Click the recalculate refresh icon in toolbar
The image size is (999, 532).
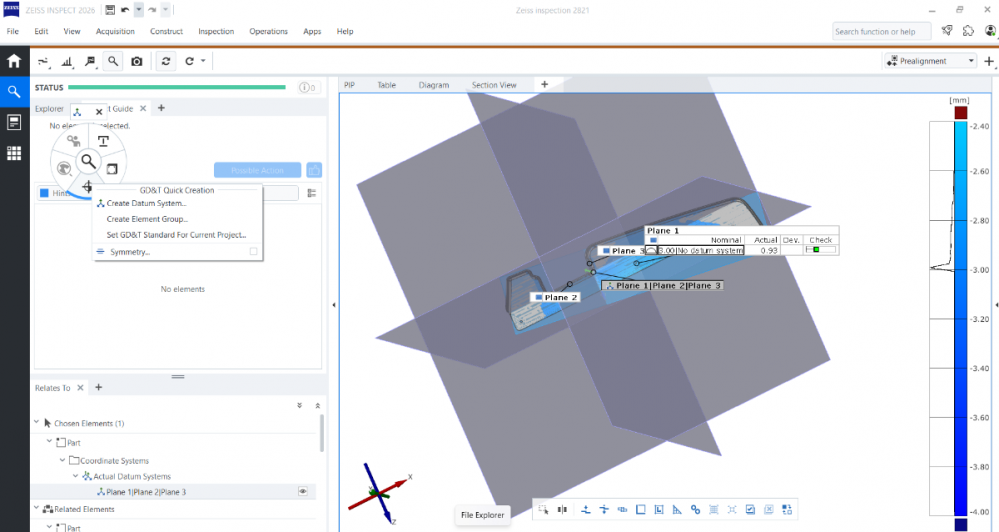(165, 61)
